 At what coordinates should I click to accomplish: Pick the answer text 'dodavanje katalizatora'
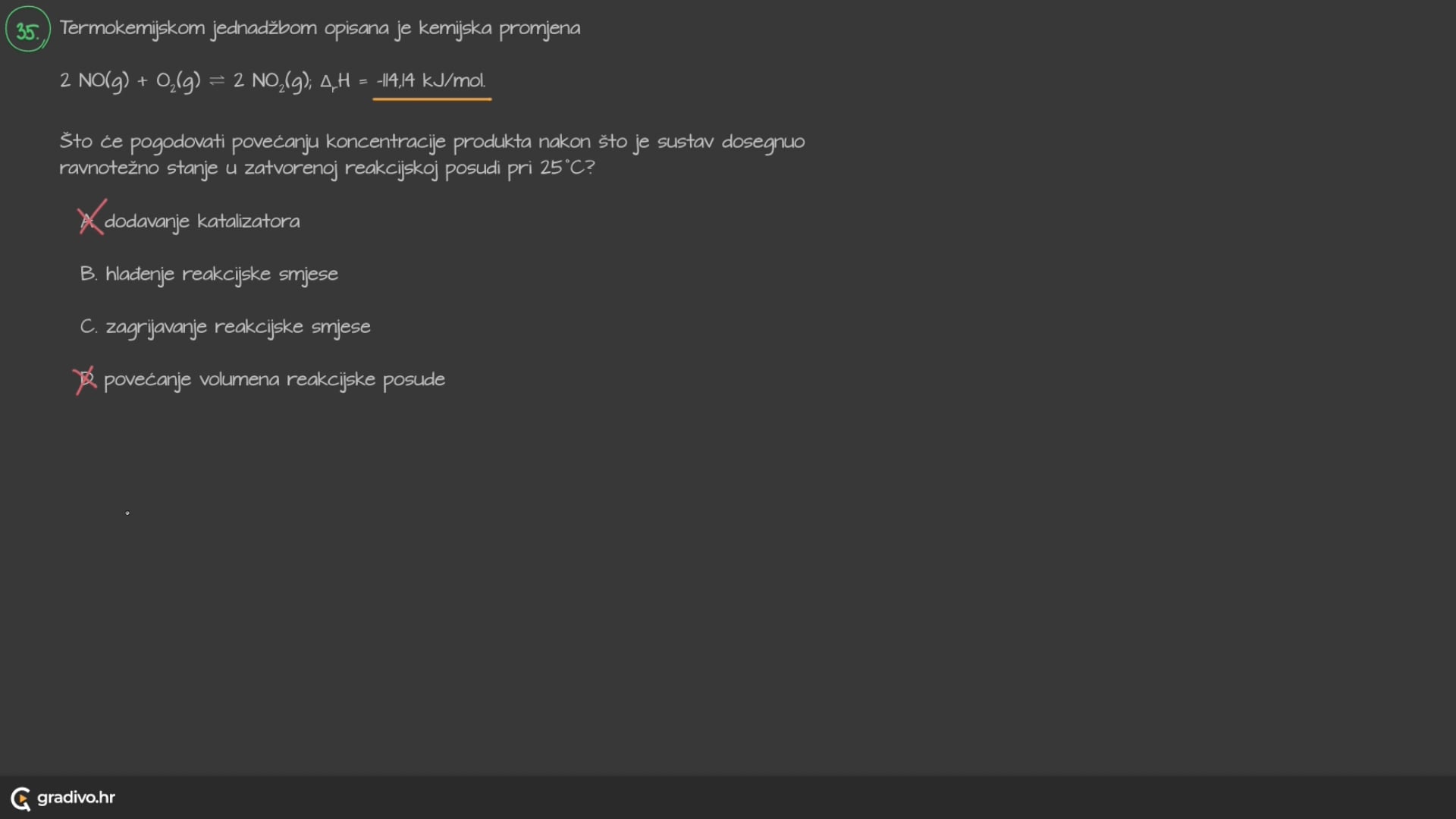click(x=202, y=221)
